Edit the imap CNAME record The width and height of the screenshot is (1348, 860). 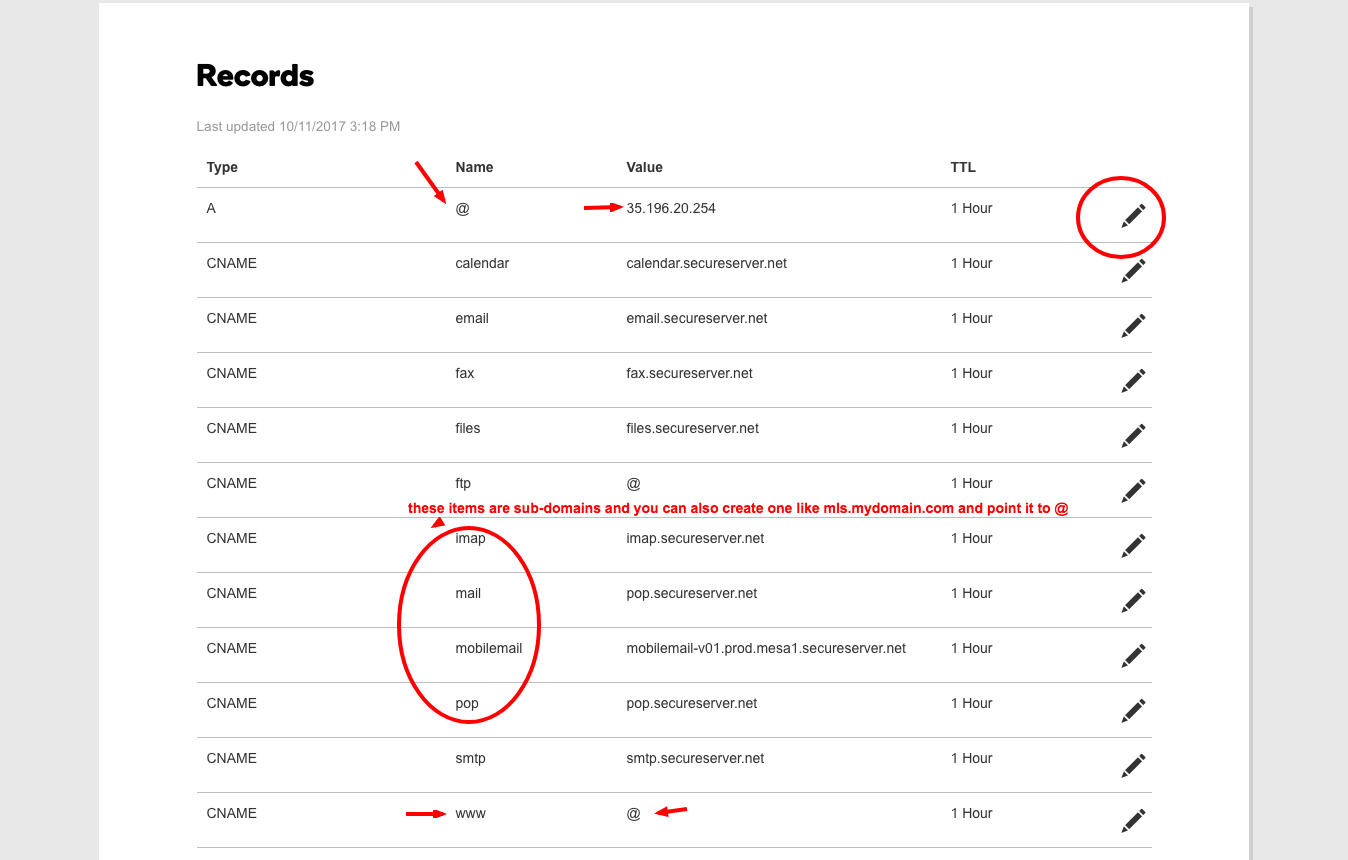1133,546
